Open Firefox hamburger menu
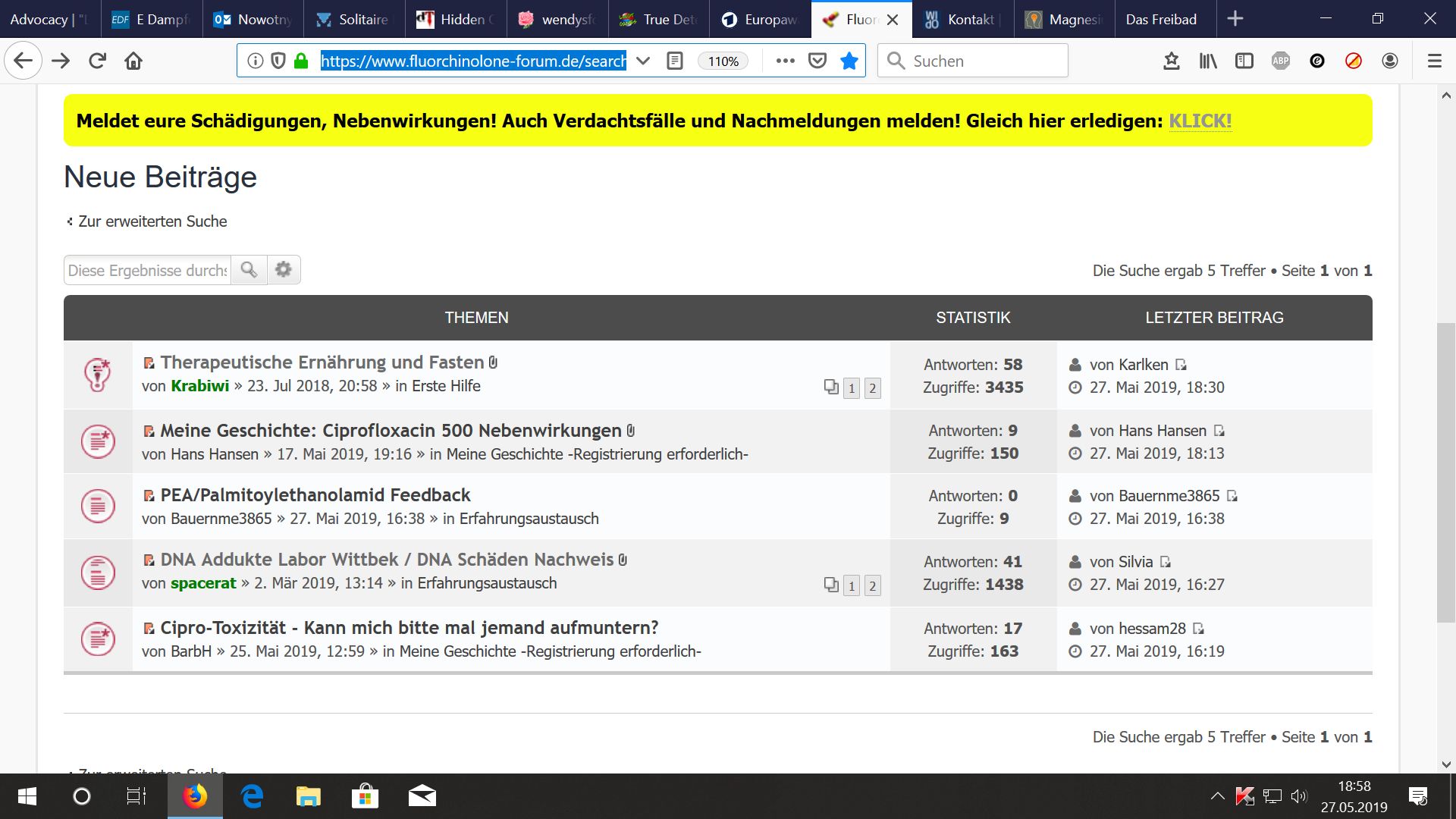Image resolution: width=1456 pixels, height=819 pixels. coord(1434,61)
